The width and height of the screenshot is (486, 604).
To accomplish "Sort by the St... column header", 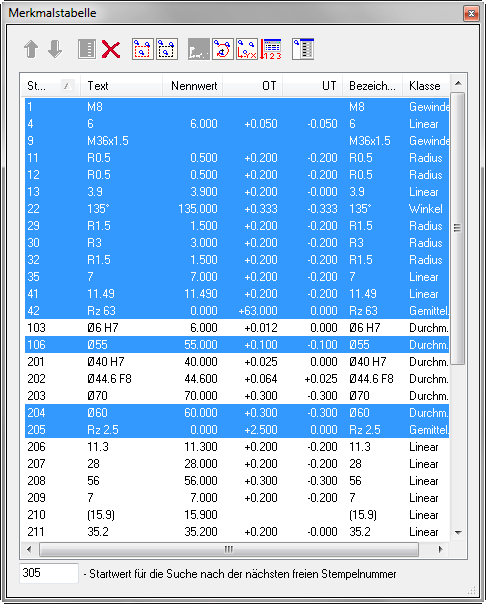I will pos(50,86).
